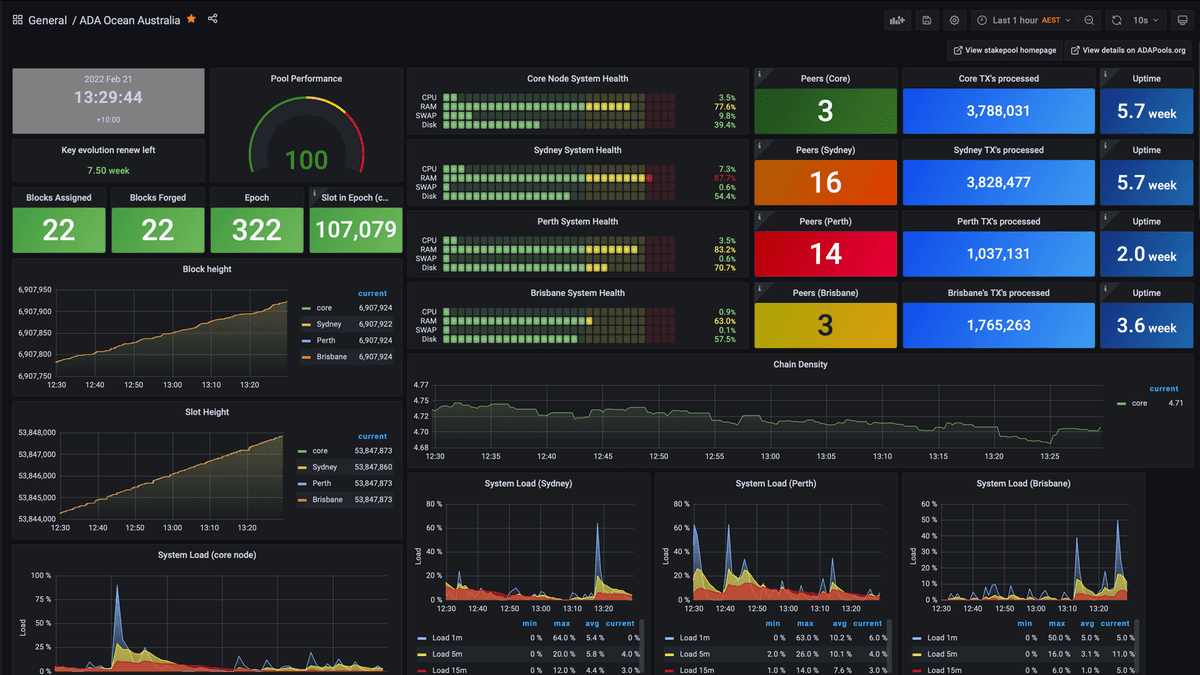Screen dimensions: 1200x675
Task: Click the Slot in Epoch value 107,079
Action: [x=356, y=230]
